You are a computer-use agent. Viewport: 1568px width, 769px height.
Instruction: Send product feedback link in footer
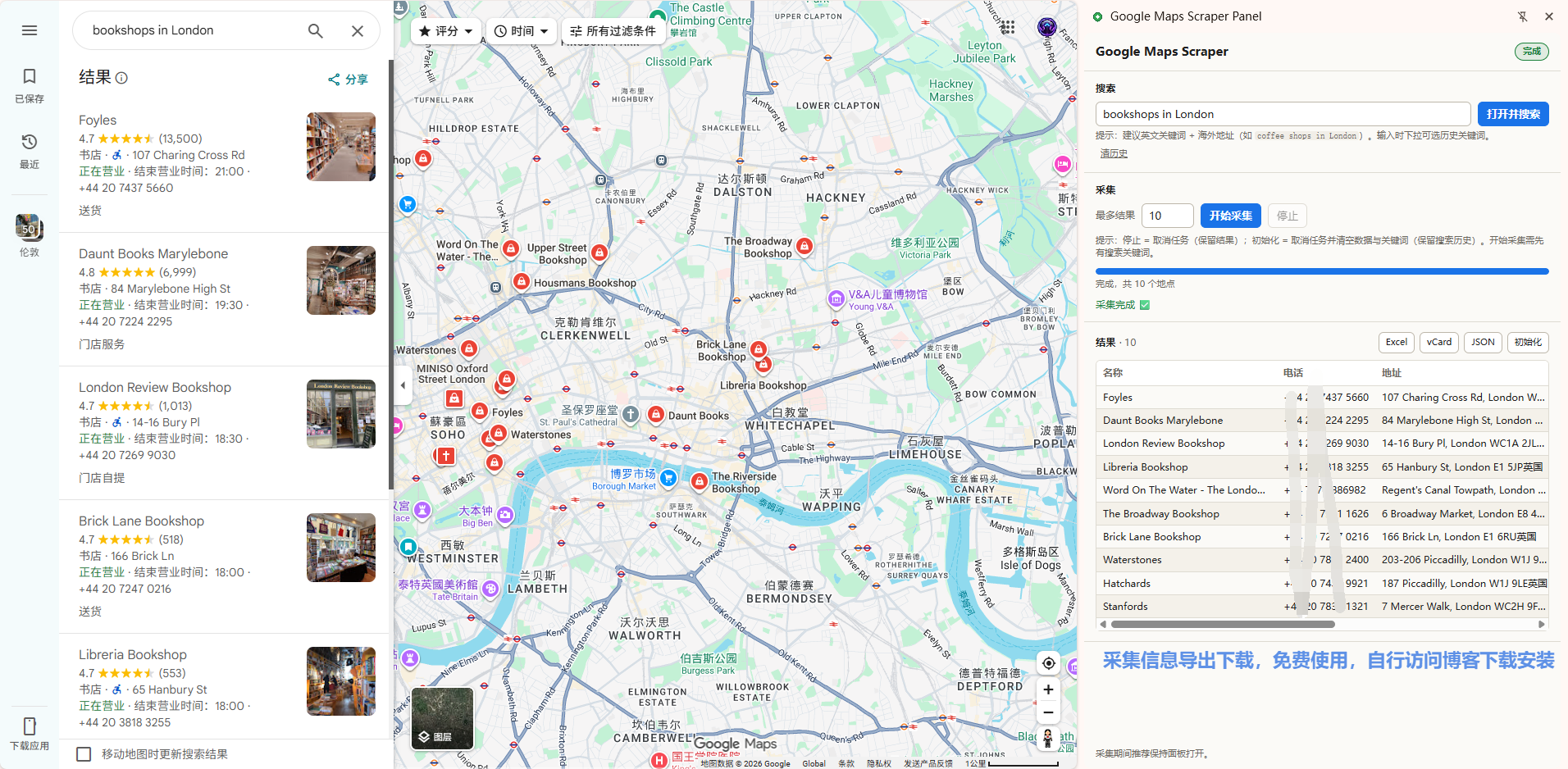coord(928,763)
